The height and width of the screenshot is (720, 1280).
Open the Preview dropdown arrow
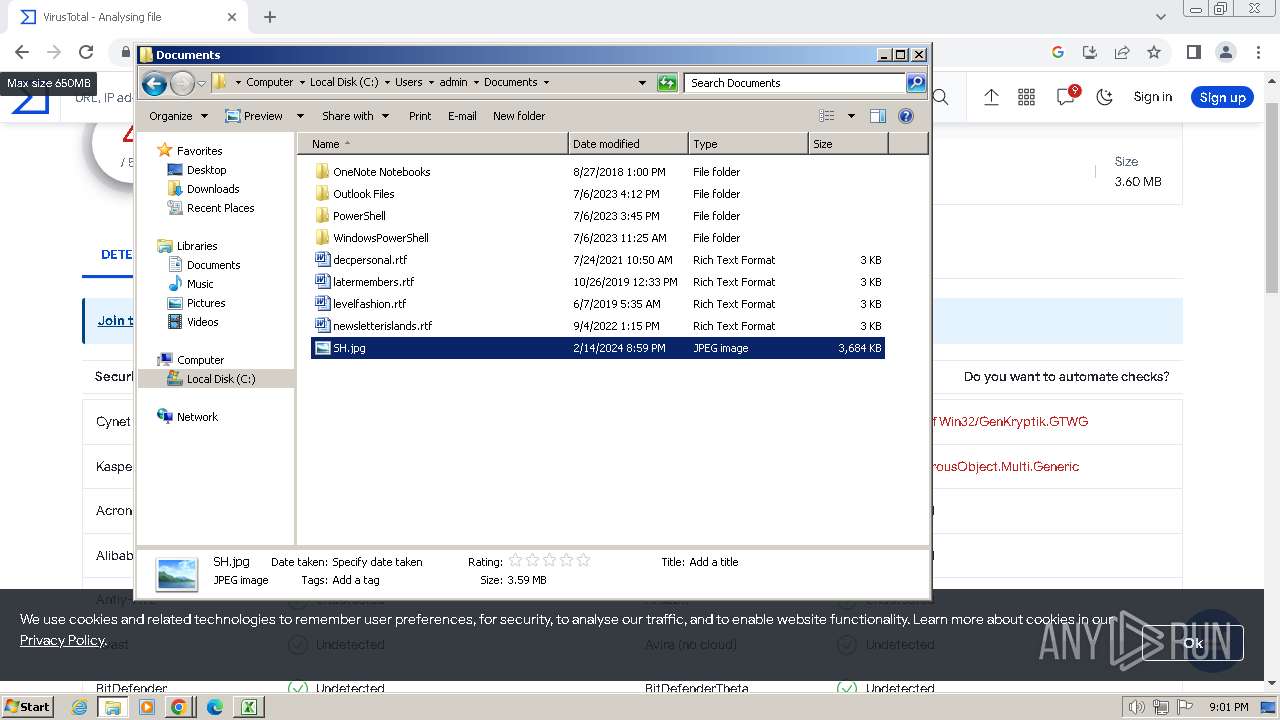300,116
